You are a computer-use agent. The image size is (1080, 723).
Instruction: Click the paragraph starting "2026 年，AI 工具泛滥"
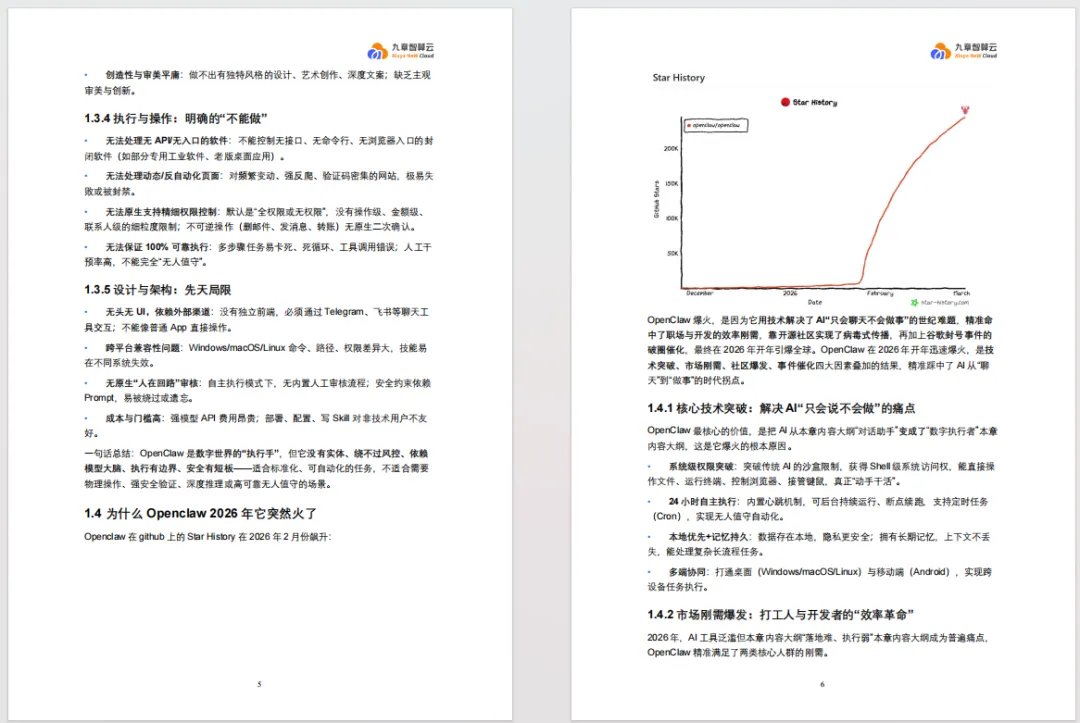820,645
